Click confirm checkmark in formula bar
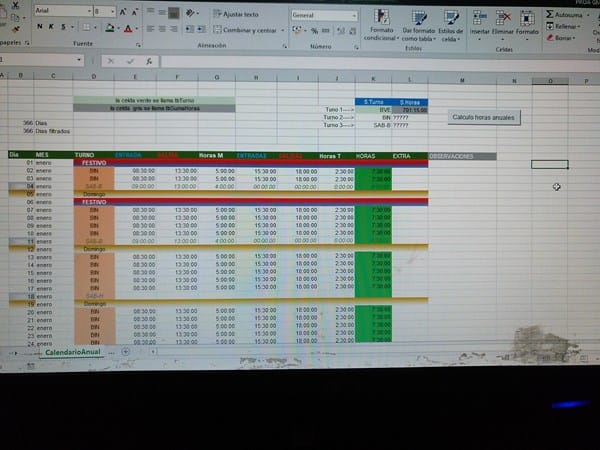This screenshot has height=450, width=600. (x=130, y=61)
